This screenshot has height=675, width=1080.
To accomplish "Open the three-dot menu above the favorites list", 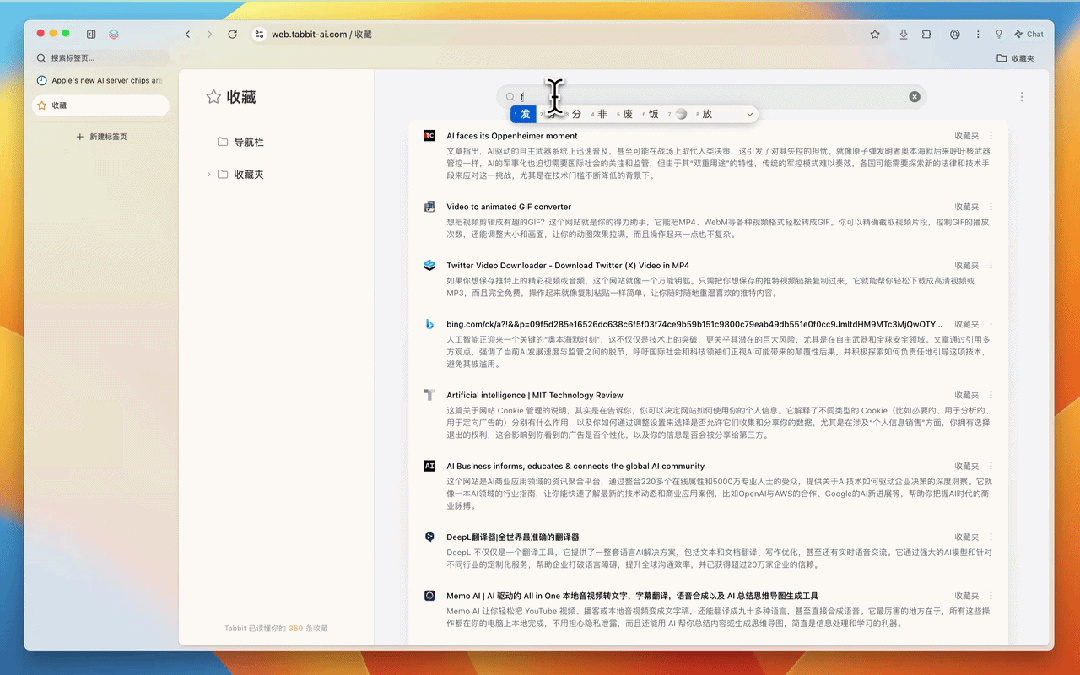I will (x=1021, y=96).
